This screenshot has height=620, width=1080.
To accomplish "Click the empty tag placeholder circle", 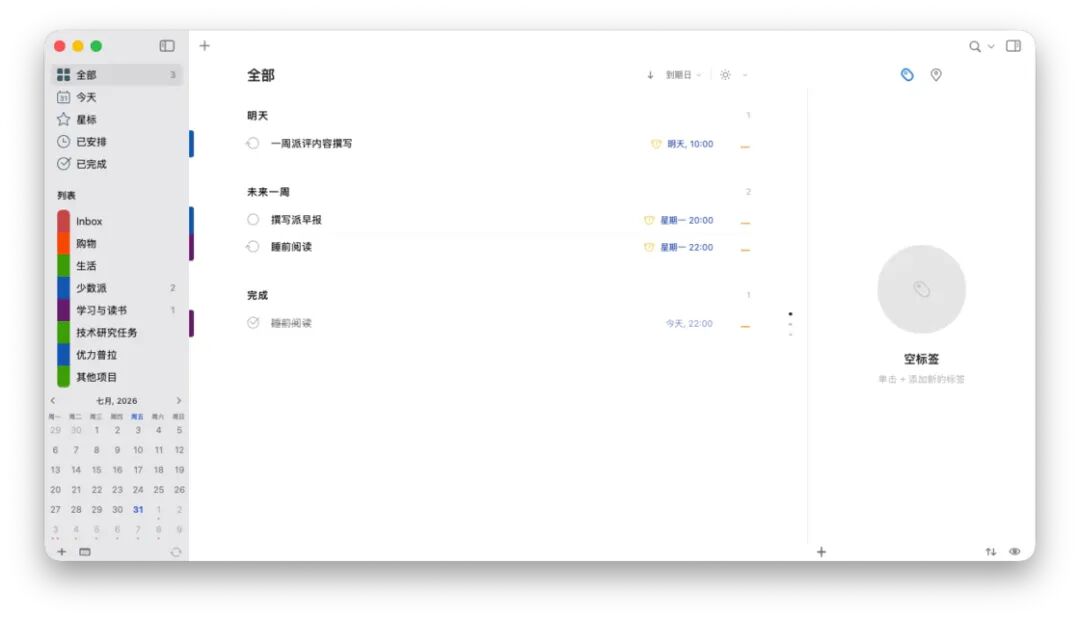I will (x=921, y=289).
